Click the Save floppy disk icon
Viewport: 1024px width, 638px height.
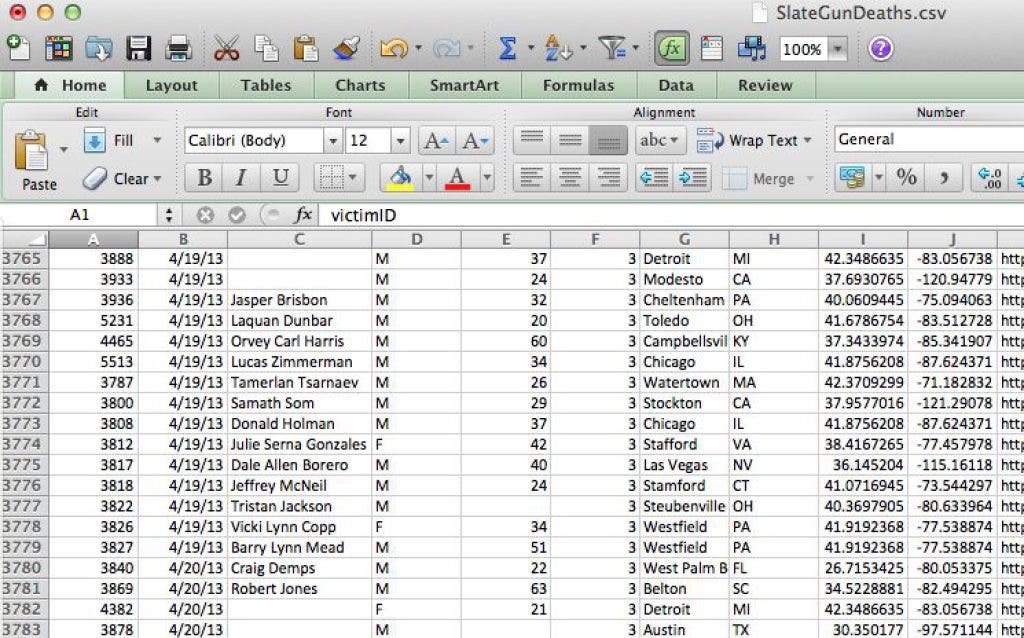[138, 48]
